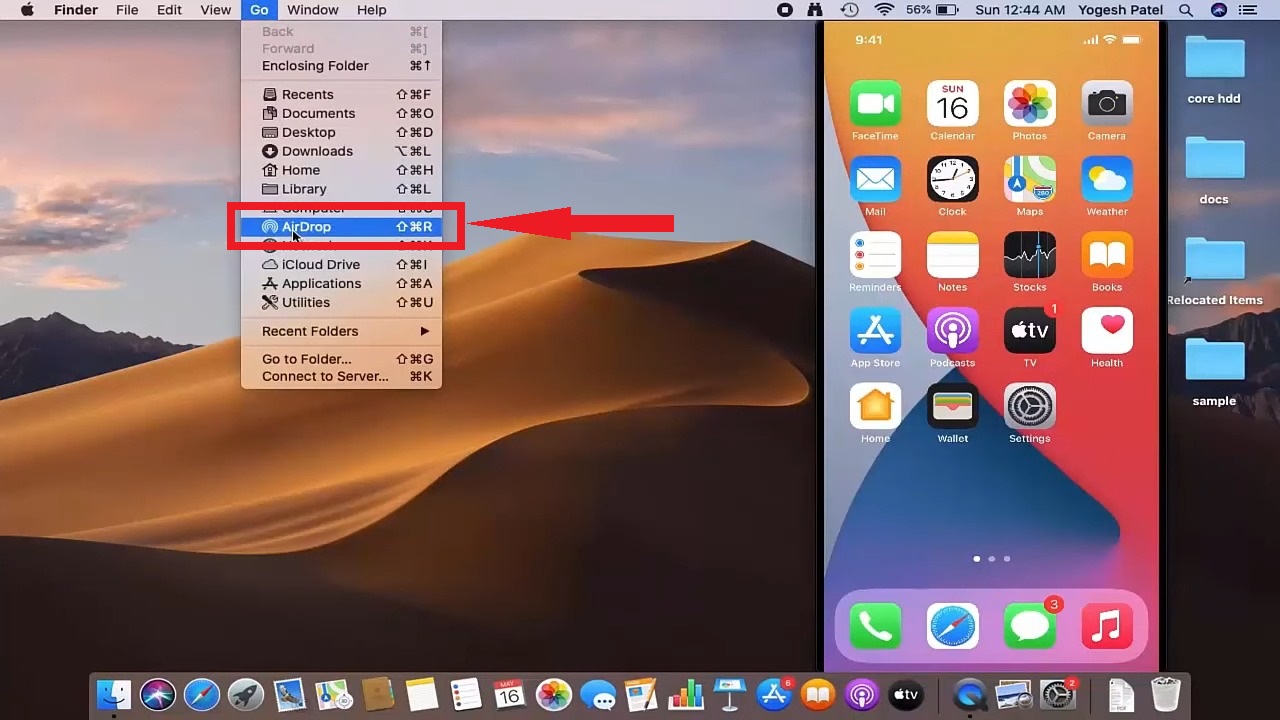This screenshot has width=1280, height=720.
Task: Open Spotlight search from the menu bar
Action: point(1185,10)
